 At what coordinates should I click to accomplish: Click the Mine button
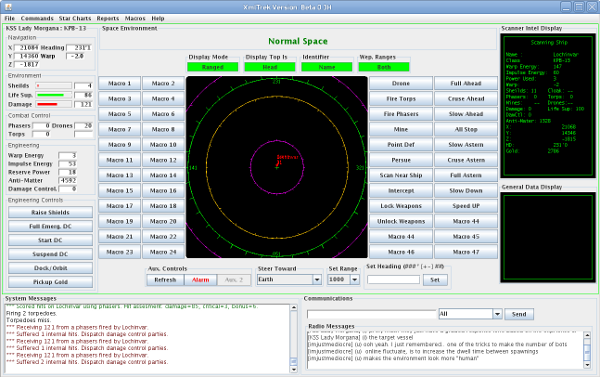point(401,129)
